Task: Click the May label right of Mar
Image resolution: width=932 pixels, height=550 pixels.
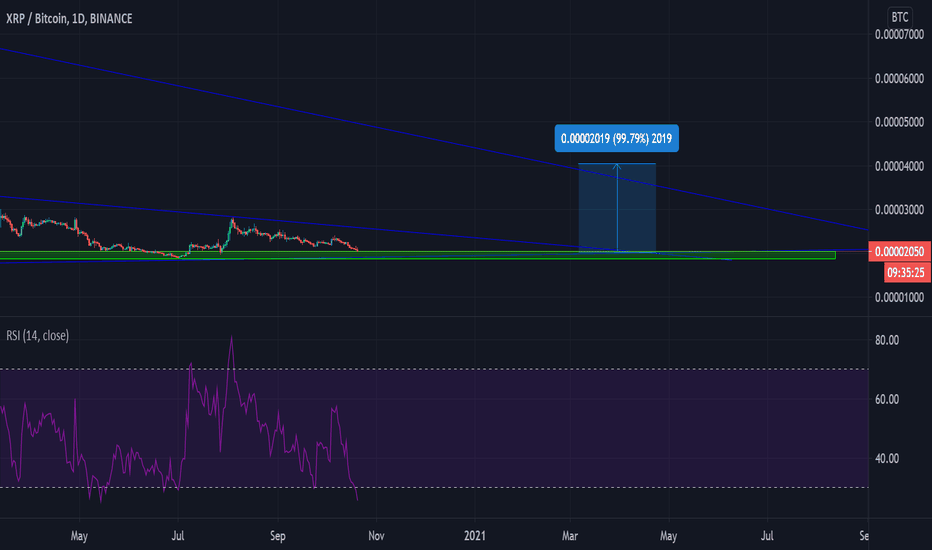Action: tap(669, 536)
